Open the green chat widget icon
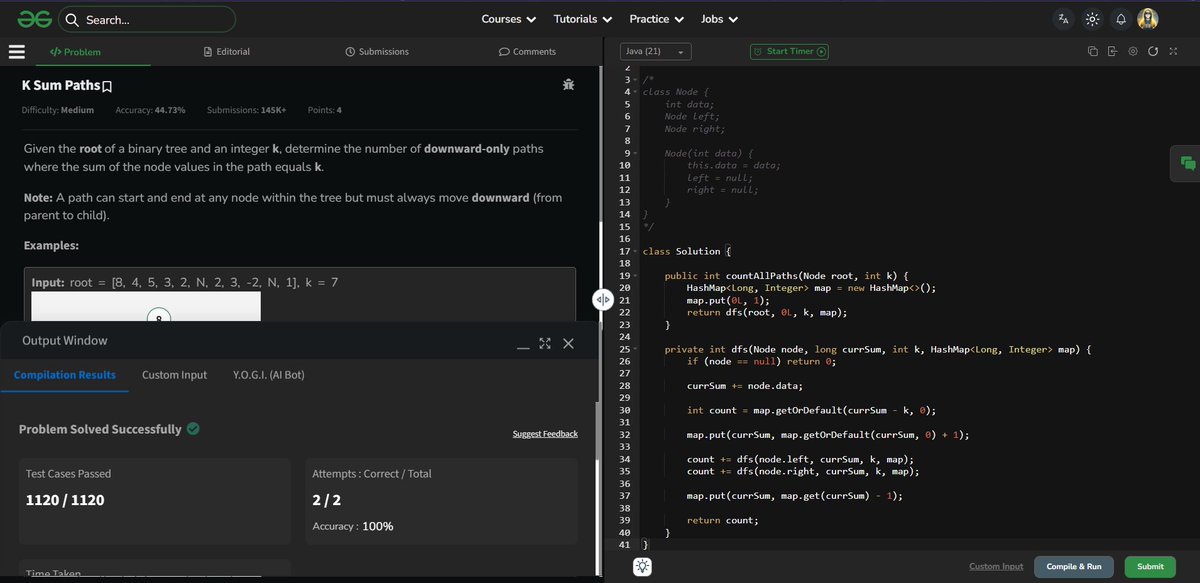The width and height of the screenshot is (1200, 583). [x=1187, y=163]
